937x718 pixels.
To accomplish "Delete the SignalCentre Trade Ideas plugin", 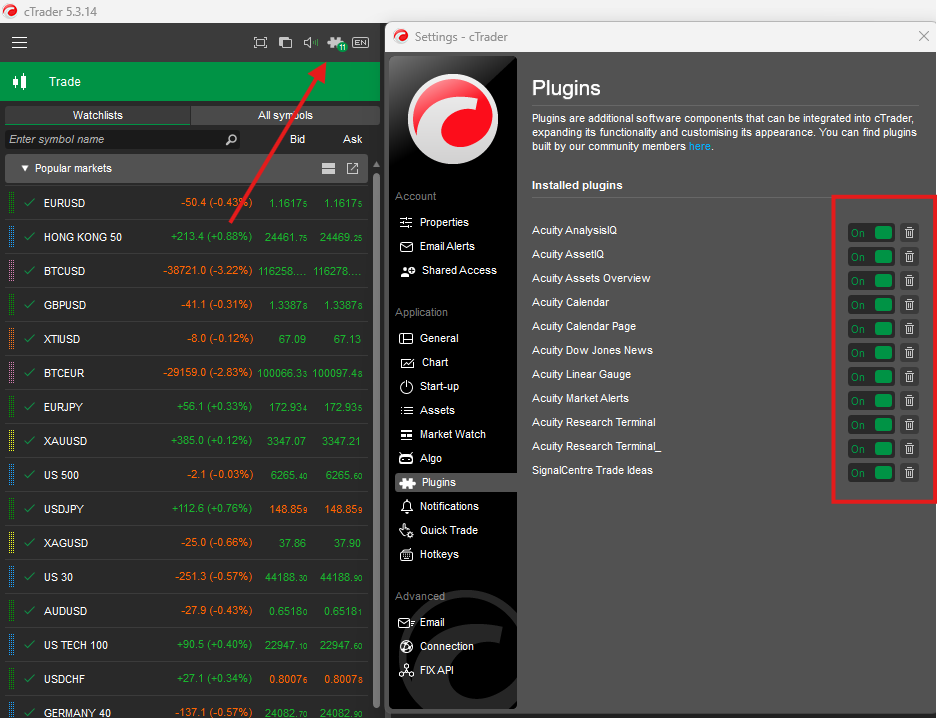I will 909,472.
